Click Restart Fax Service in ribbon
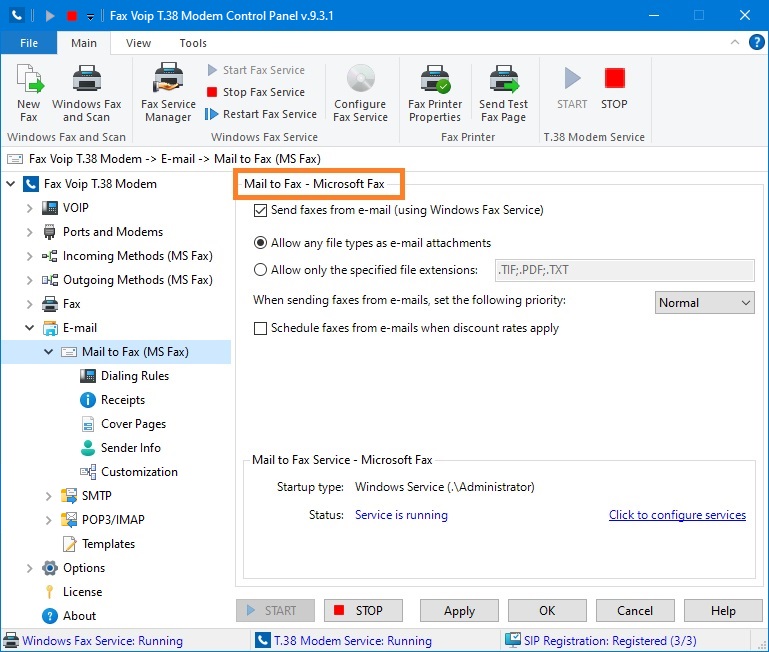 [261, 114]
